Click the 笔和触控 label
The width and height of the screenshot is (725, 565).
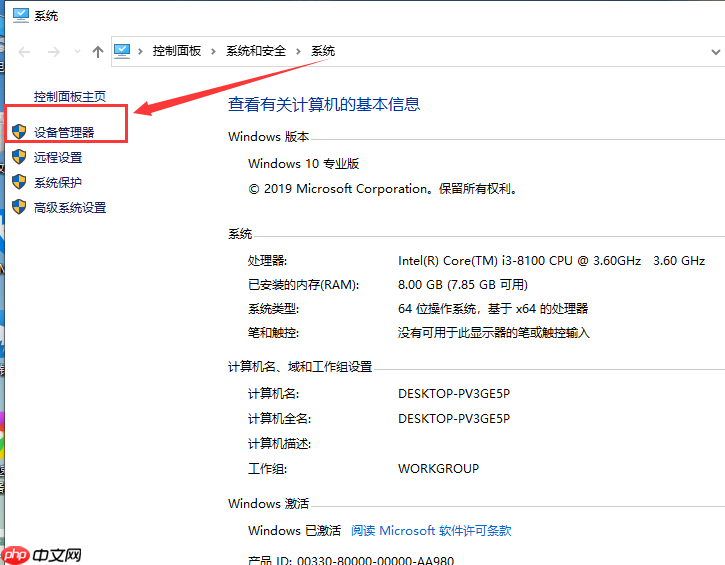[273, 332]
